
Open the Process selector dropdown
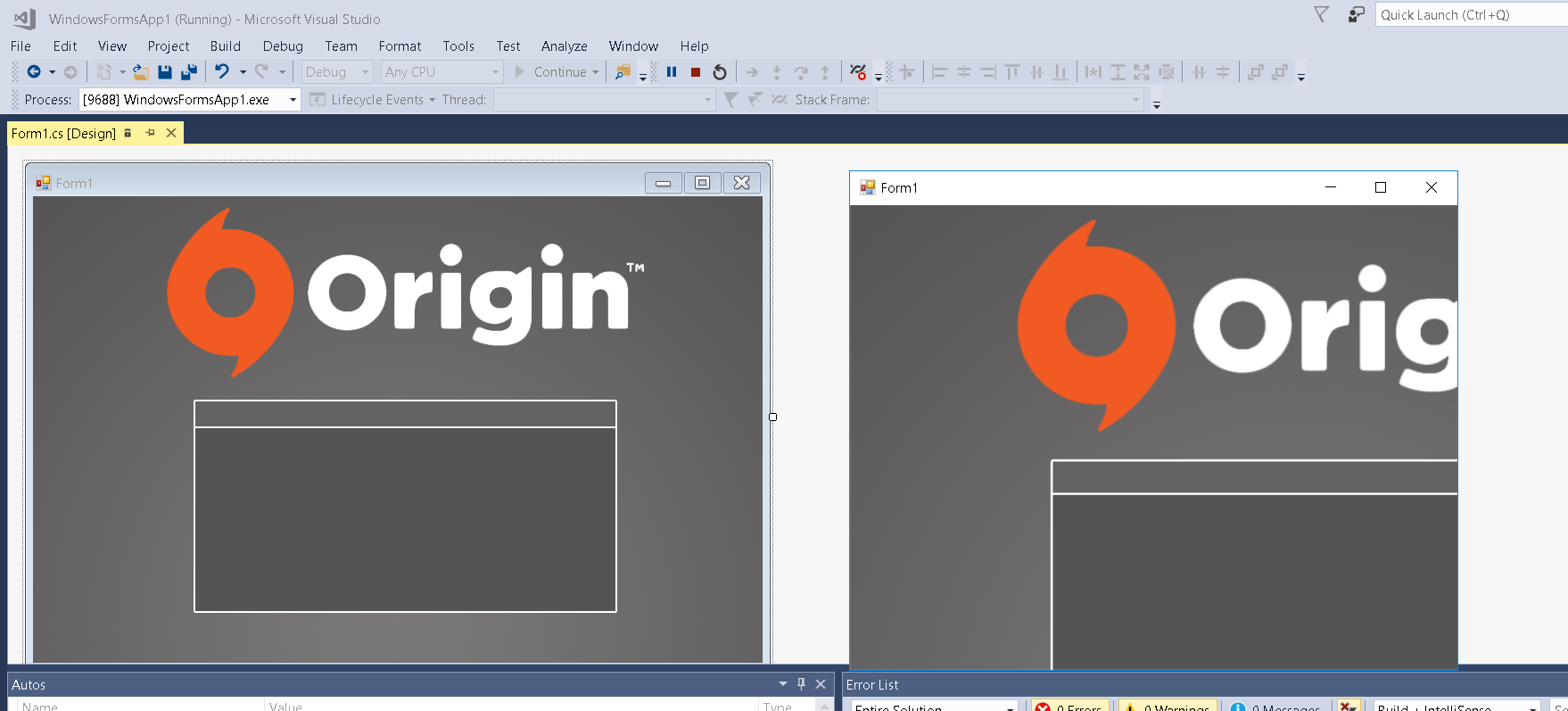click(x=190, y=100)
